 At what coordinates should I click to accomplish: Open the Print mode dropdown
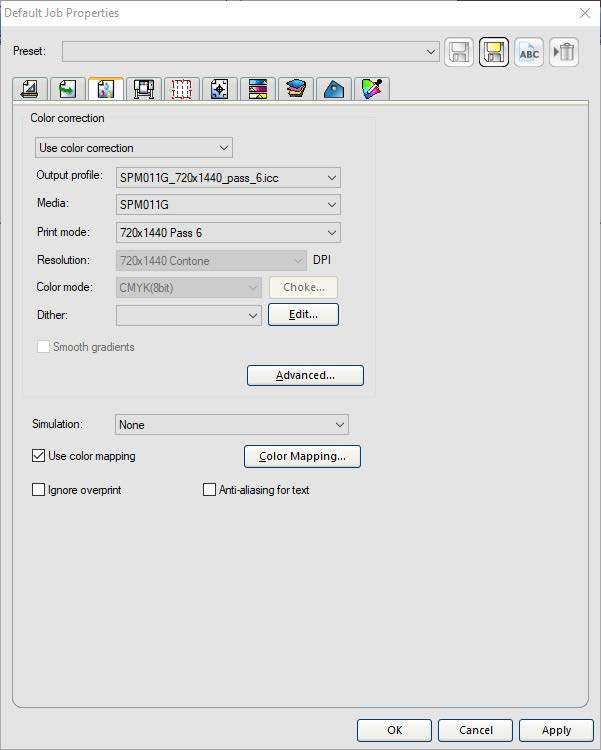coord(228,233)
